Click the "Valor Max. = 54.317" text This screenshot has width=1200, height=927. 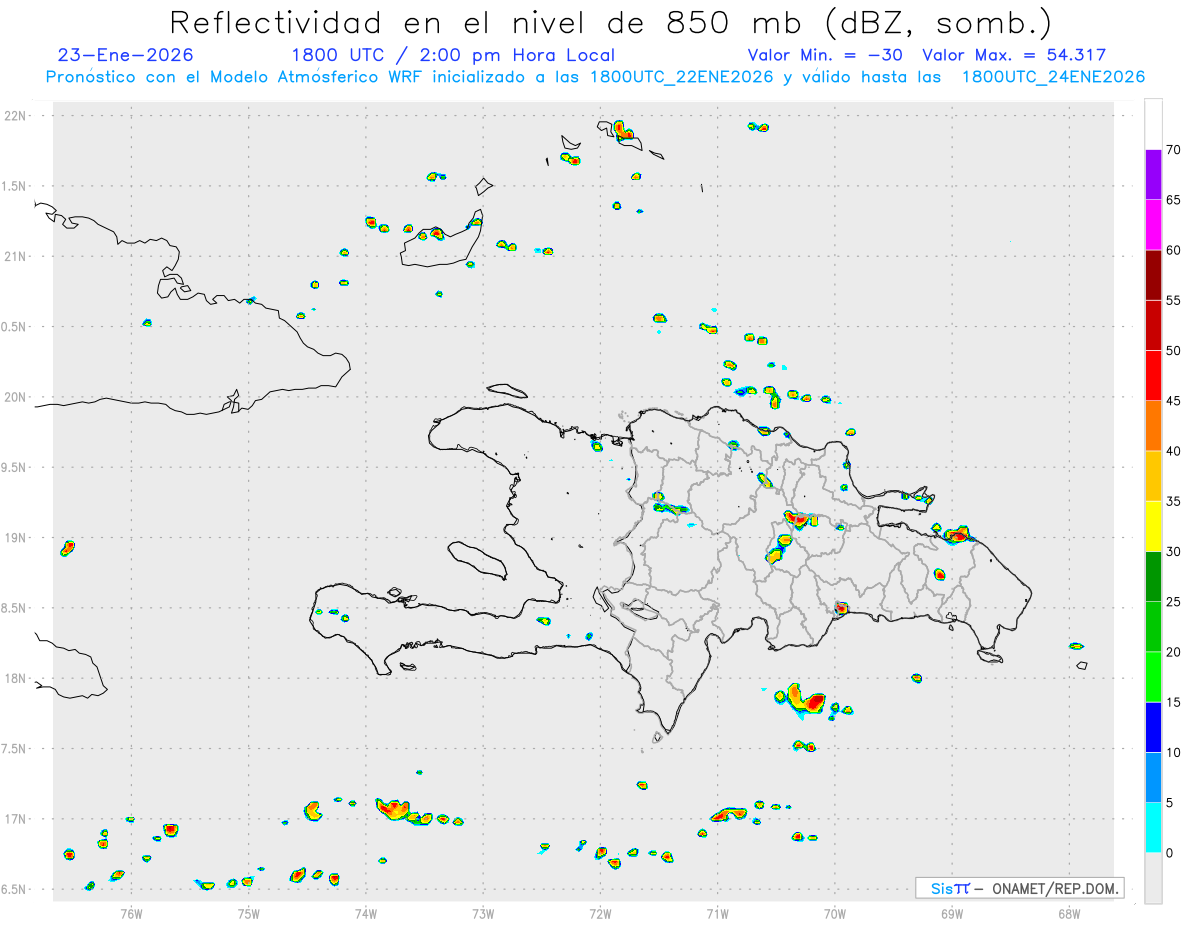point(1014,55)
